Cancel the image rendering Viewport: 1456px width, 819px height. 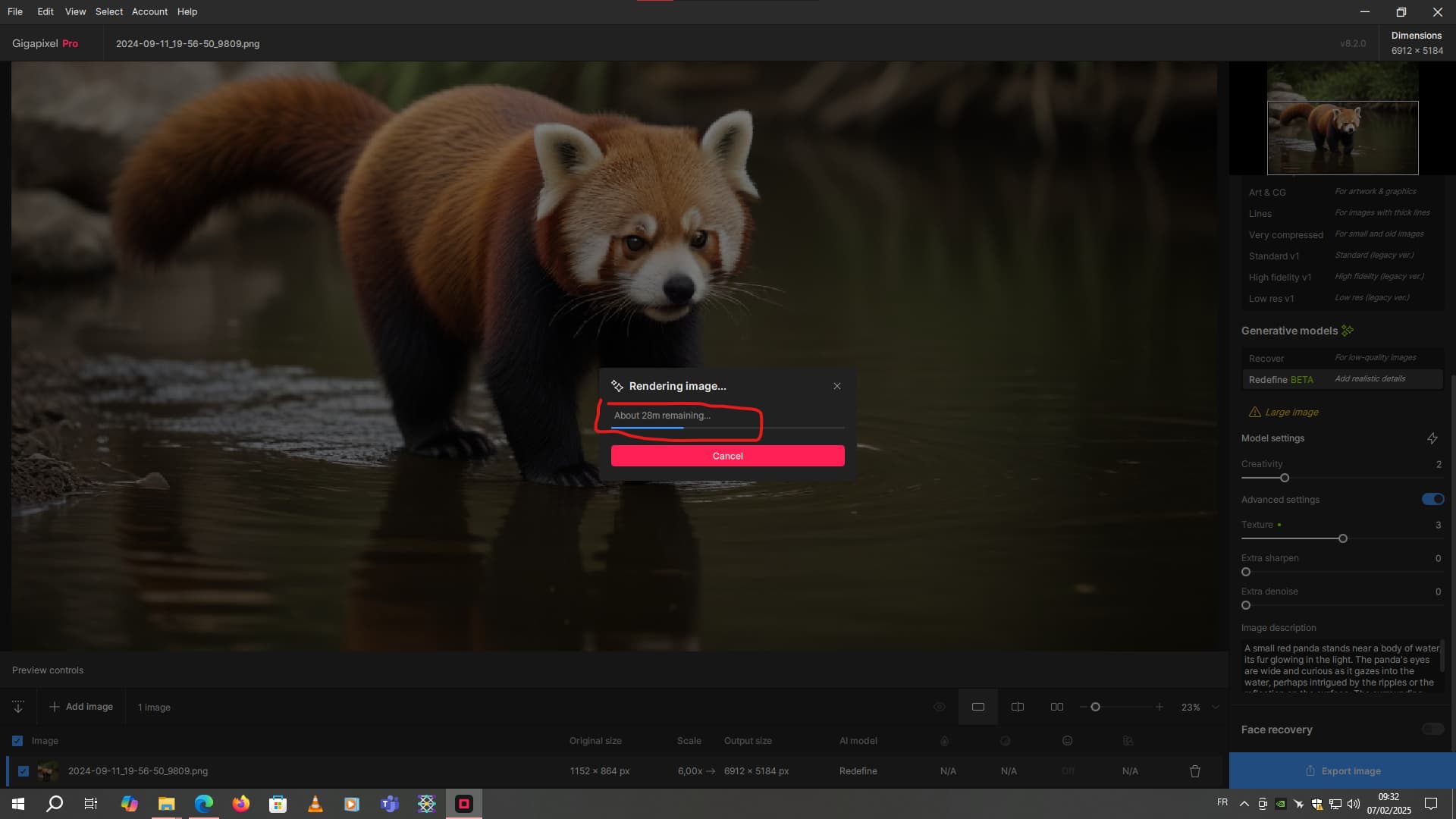[x=727, y=456]
